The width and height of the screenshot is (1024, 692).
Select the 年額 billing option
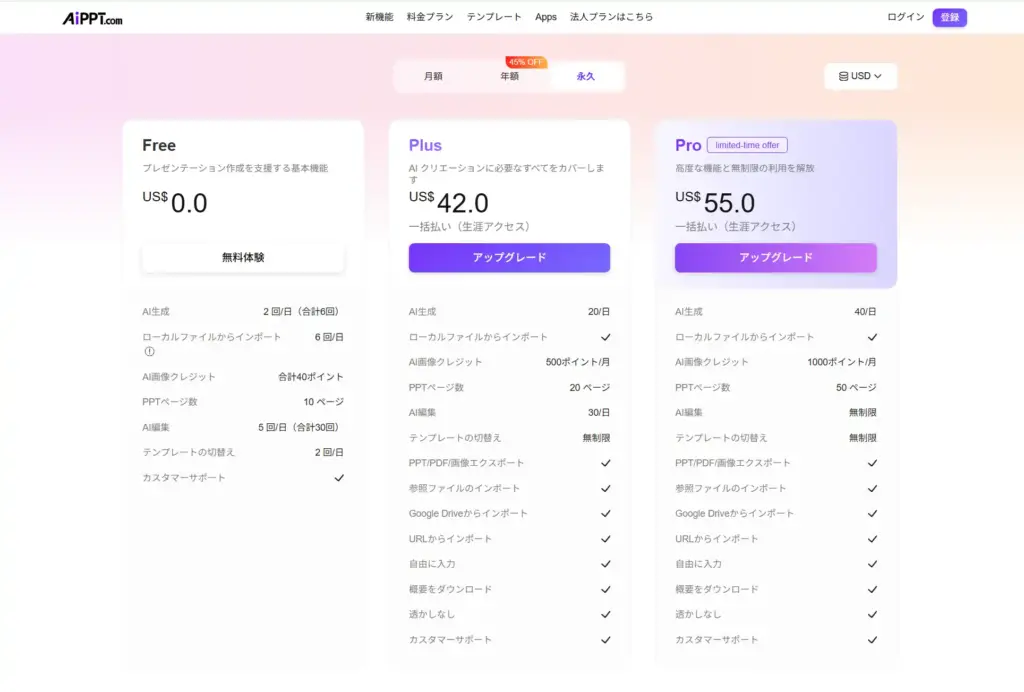pyautogui.click(x=510, y=76)
